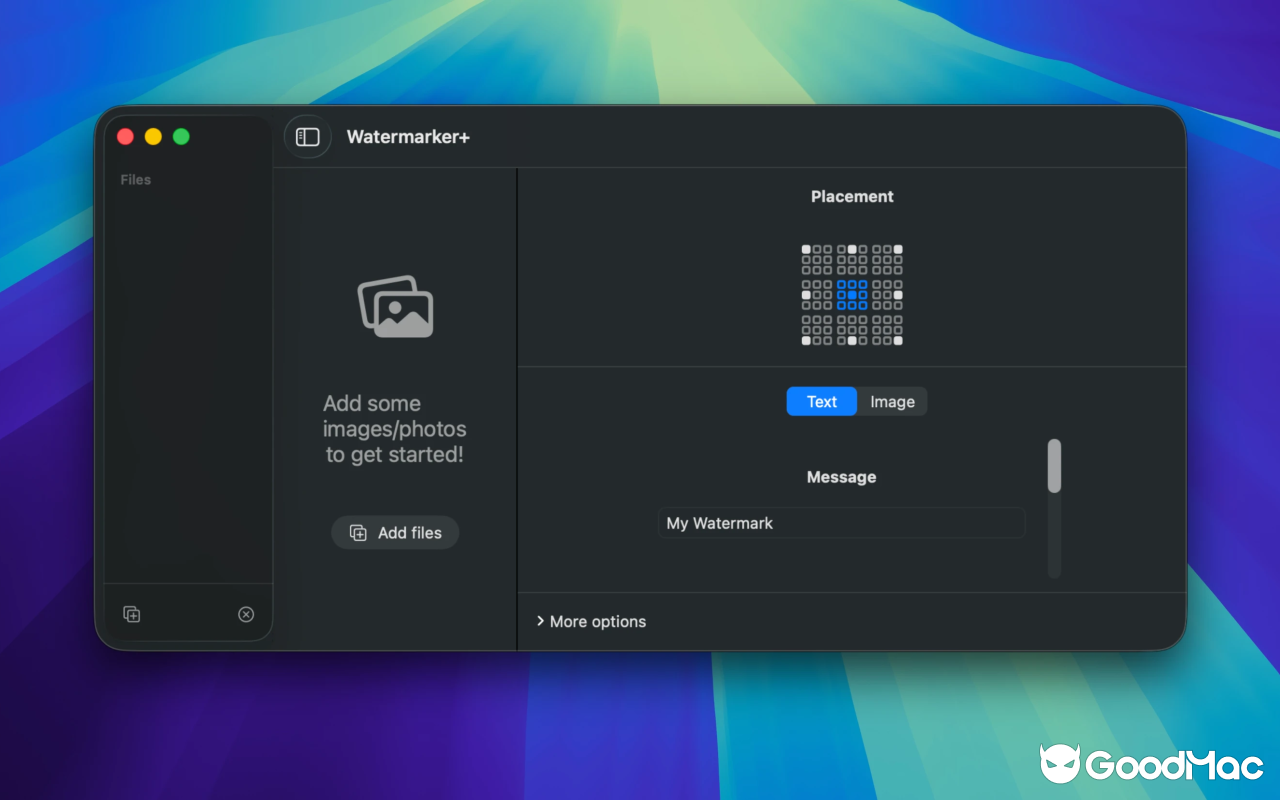Expand the More options section
The height and width of the screenshot is (800, 1280).
tap(590, 621)
